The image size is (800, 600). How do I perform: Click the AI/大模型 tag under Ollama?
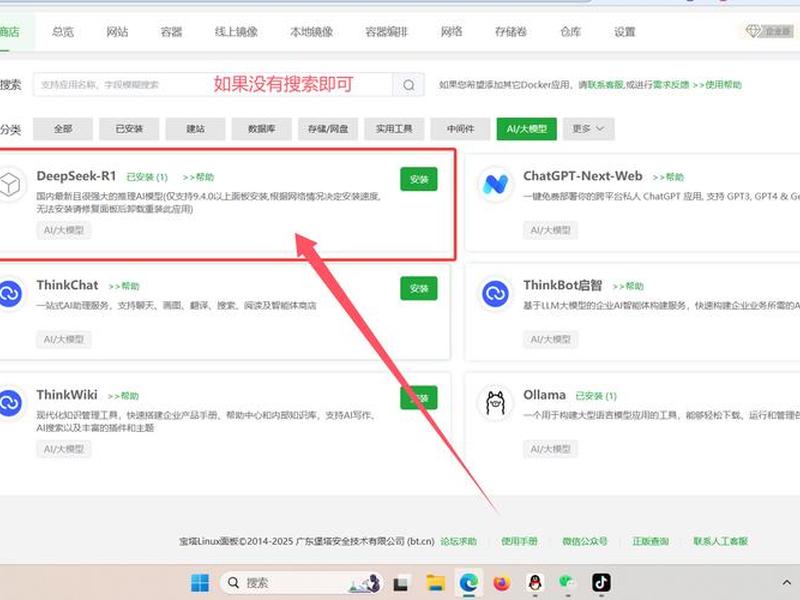click(x=551, y=449)
